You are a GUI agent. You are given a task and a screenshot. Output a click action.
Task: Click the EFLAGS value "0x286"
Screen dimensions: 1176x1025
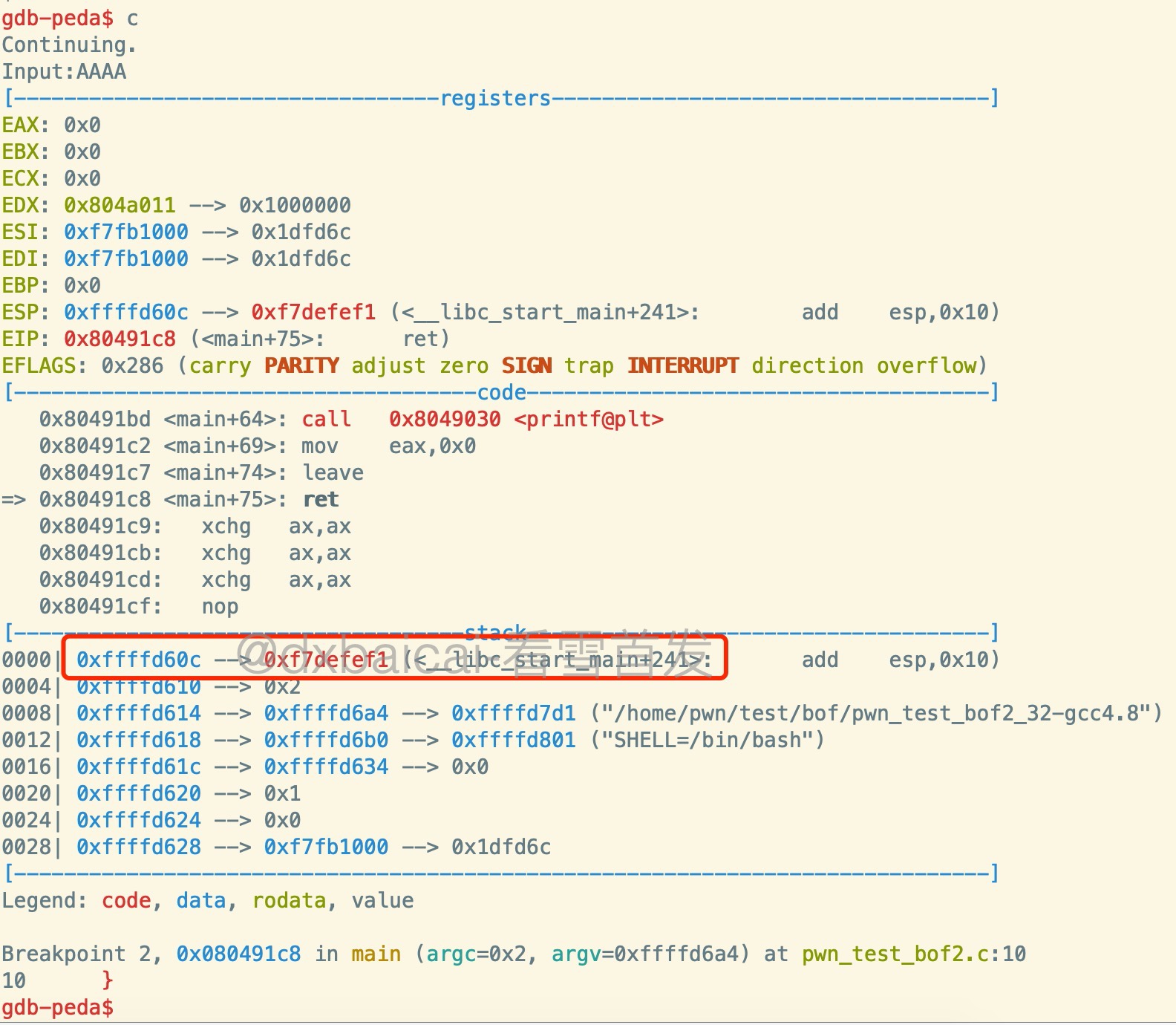[x=132, y=366]
